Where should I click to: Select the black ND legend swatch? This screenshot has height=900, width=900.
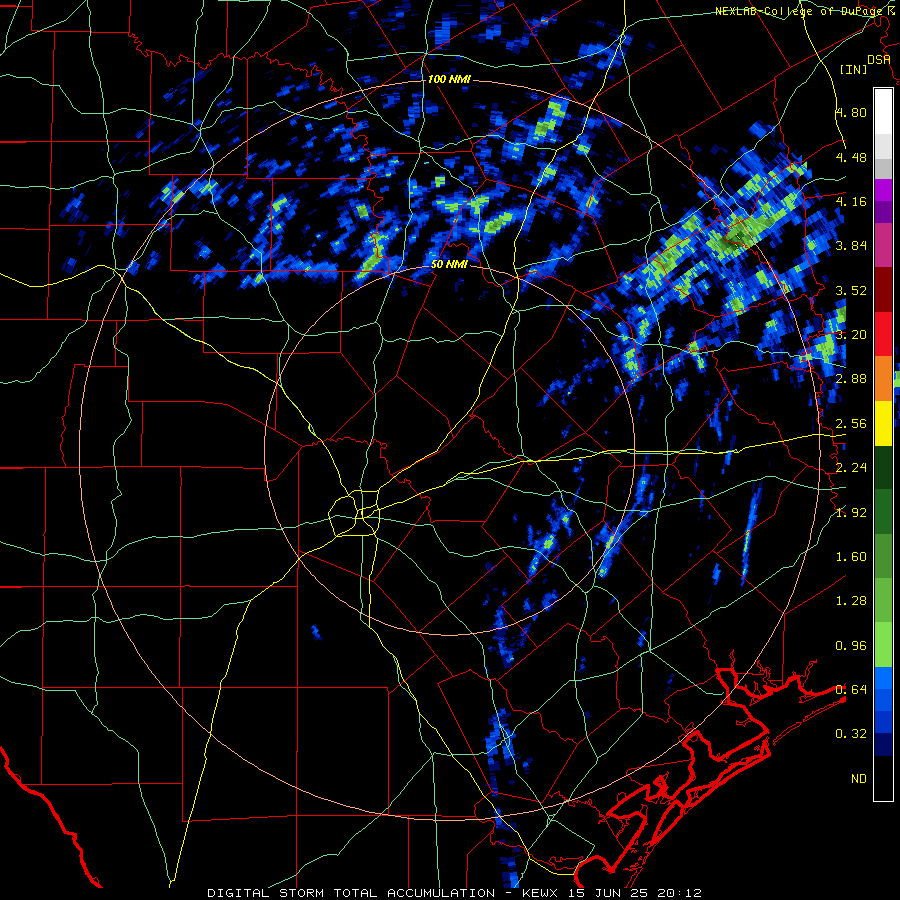(x=883, y=778)
